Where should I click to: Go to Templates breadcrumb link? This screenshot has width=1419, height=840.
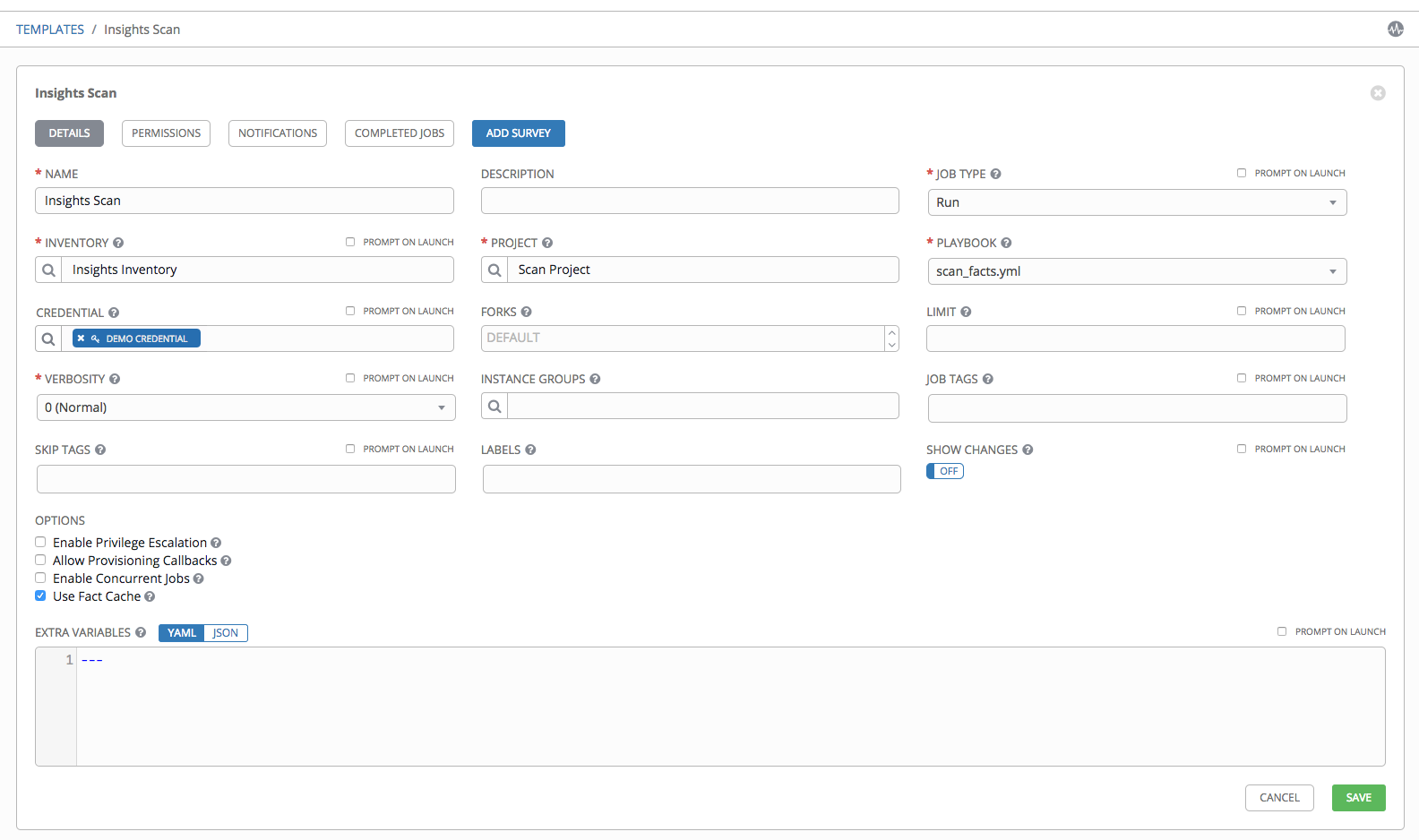point(50,30)
